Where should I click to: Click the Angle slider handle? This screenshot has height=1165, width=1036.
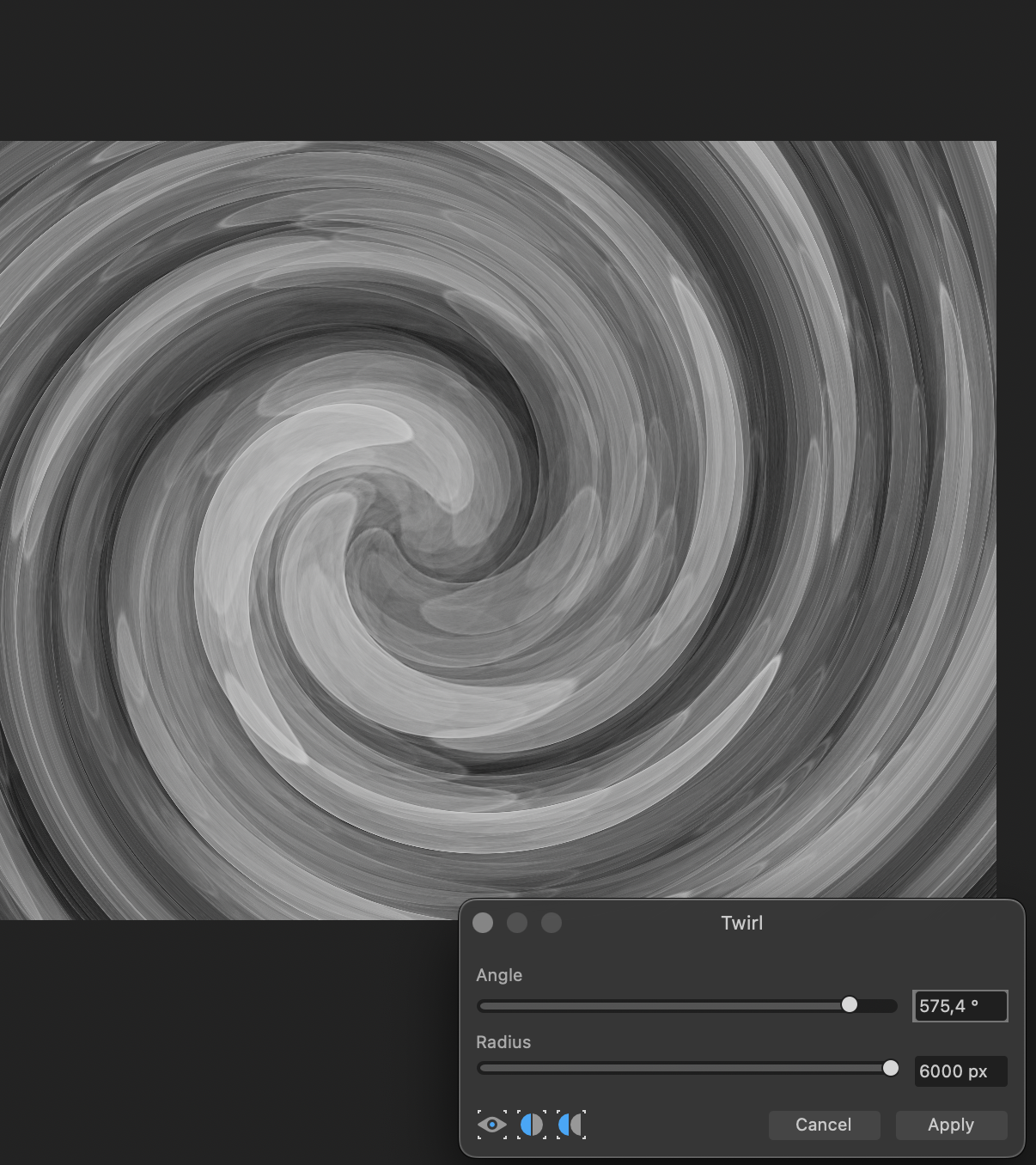click(850, 1004)
